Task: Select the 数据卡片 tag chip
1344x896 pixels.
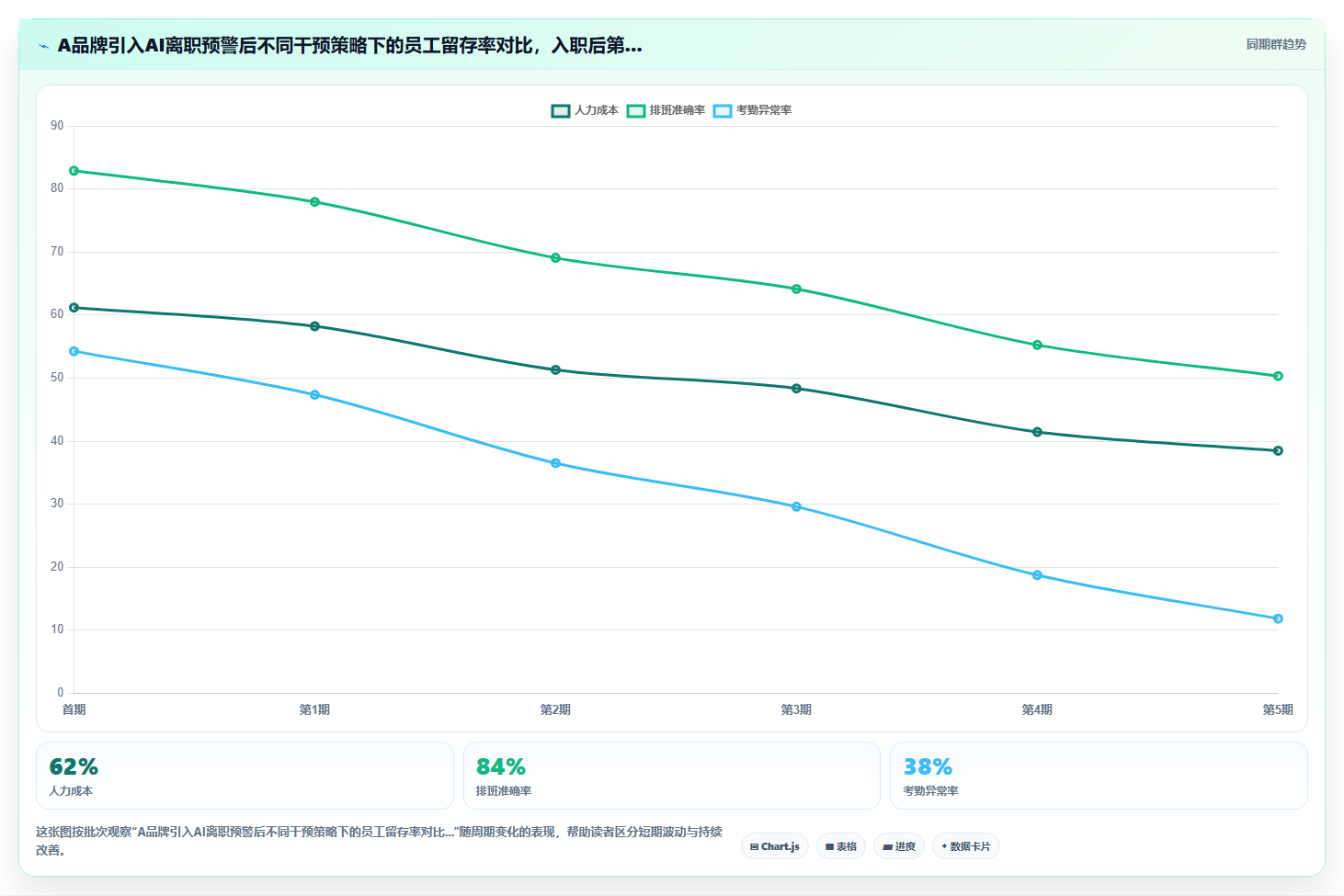Action: 966,846
